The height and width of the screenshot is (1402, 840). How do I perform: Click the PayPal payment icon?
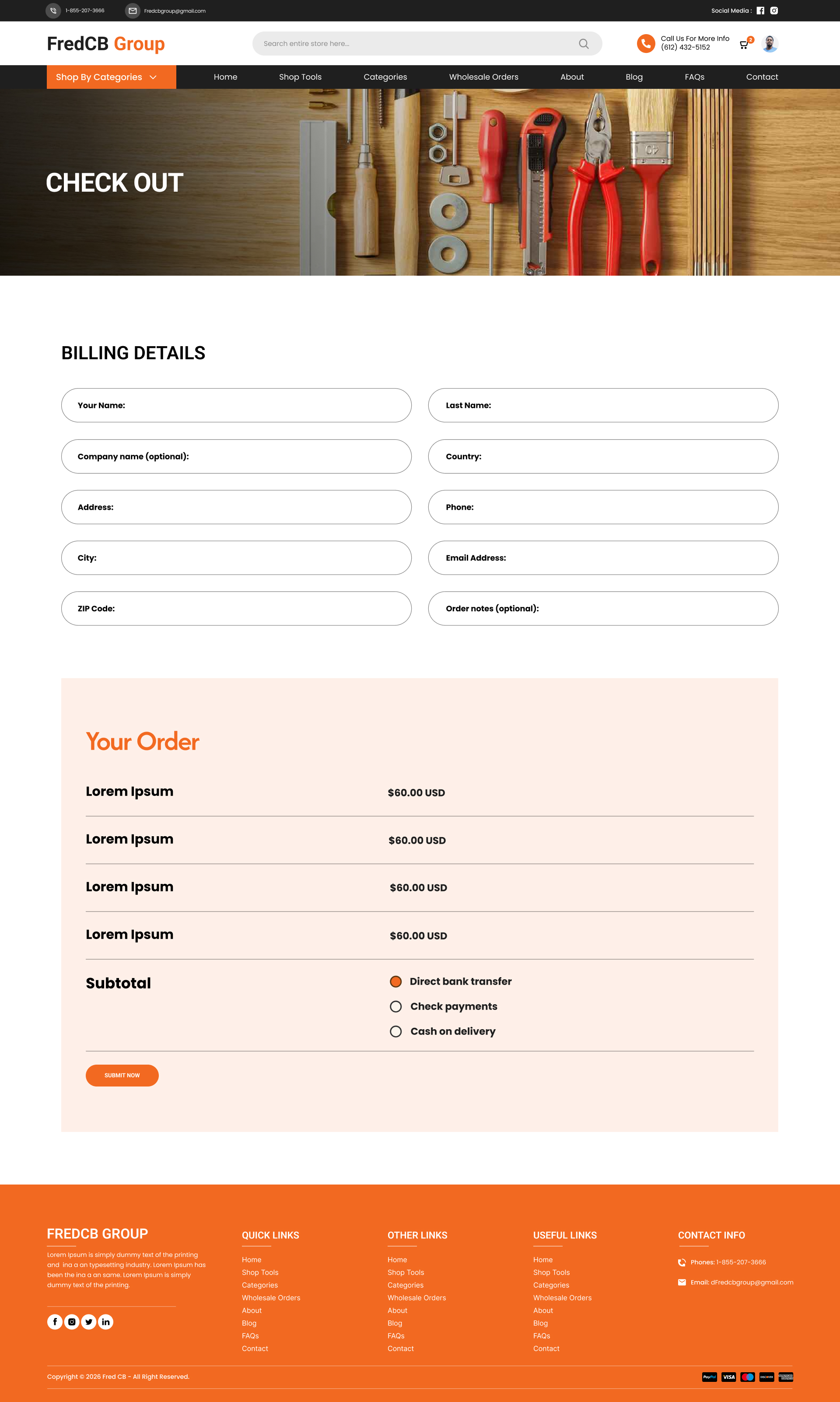click(x=709, y=1377)
